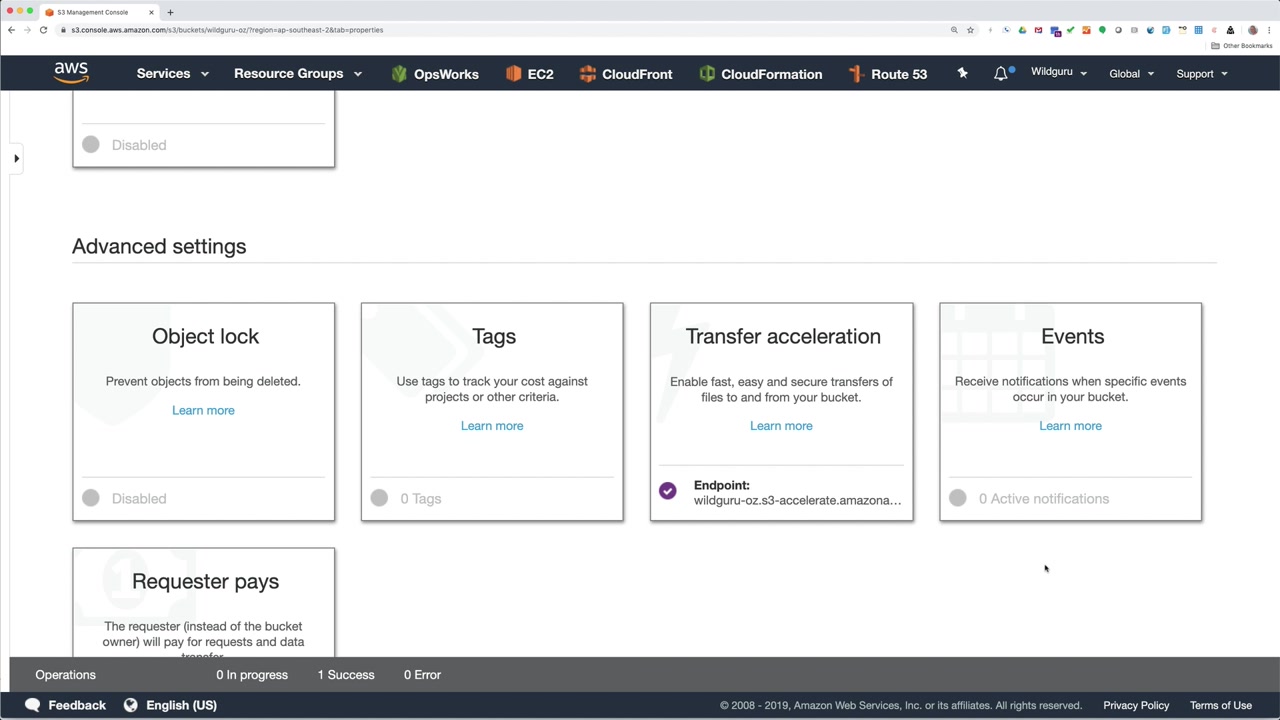
Task: Open the CloudFront shortcut in the navbar
Action: pyautogui.click(x=625, y=74)
